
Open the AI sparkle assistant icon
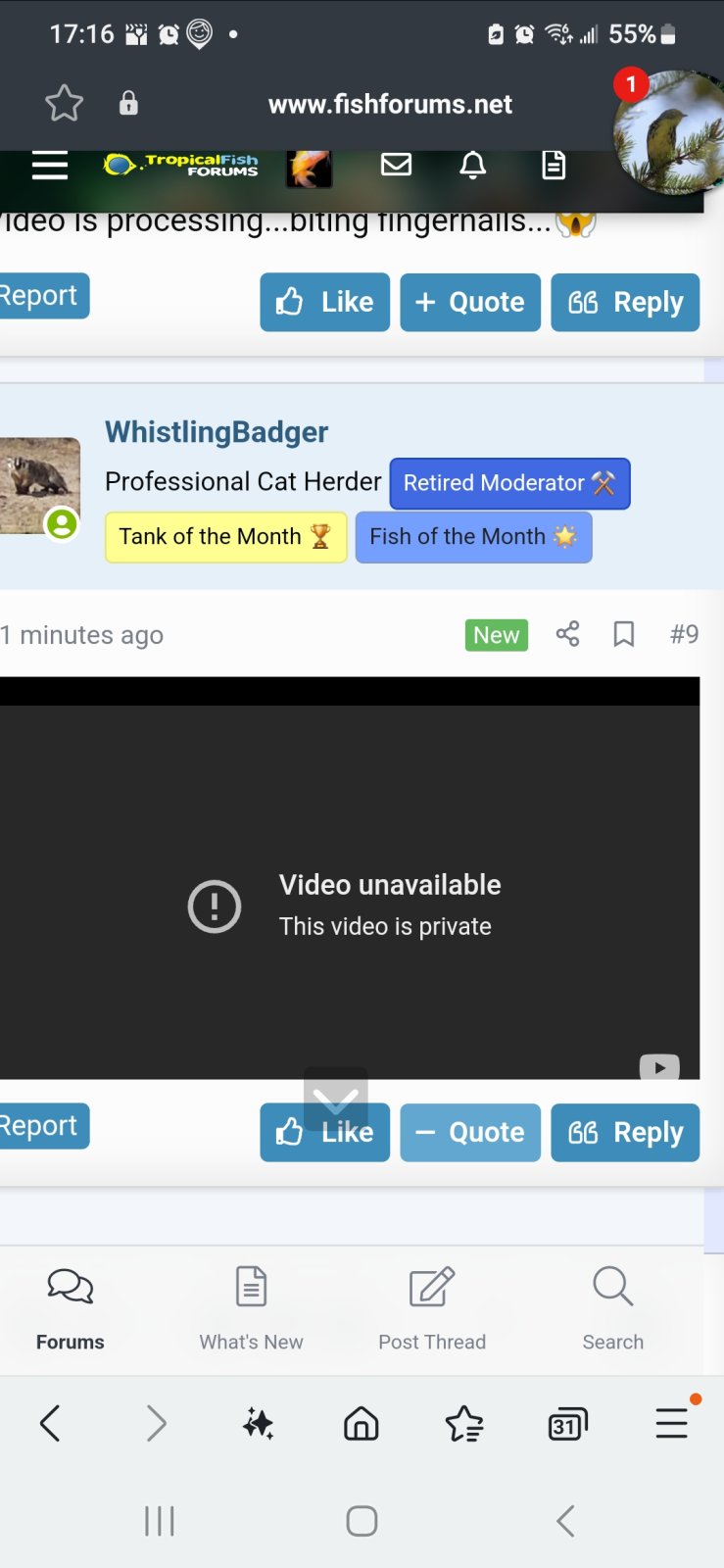(259, 1423)
